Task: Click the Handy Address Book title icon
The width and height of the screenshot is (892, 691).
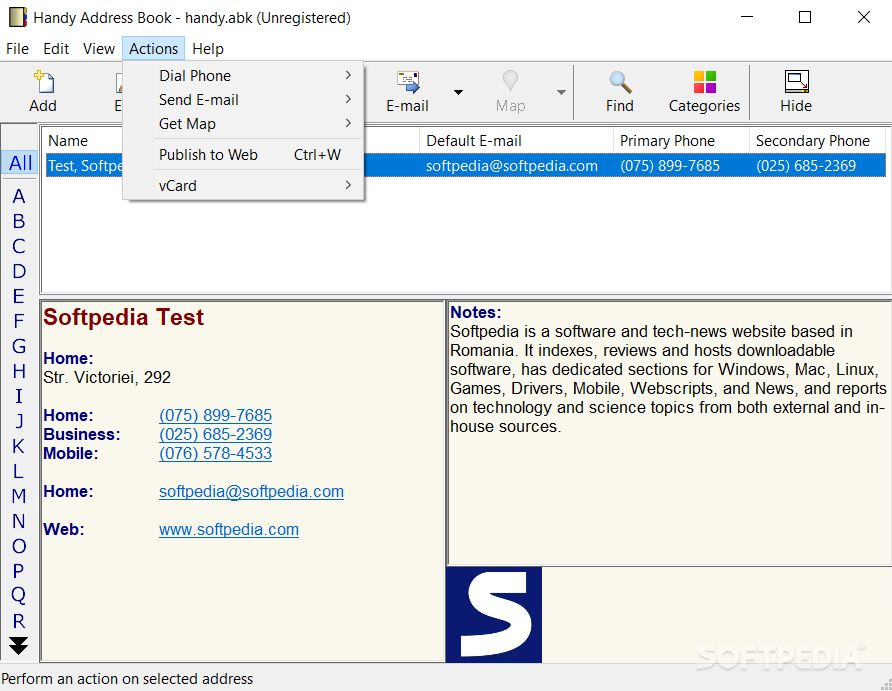Action: [18, 18]
